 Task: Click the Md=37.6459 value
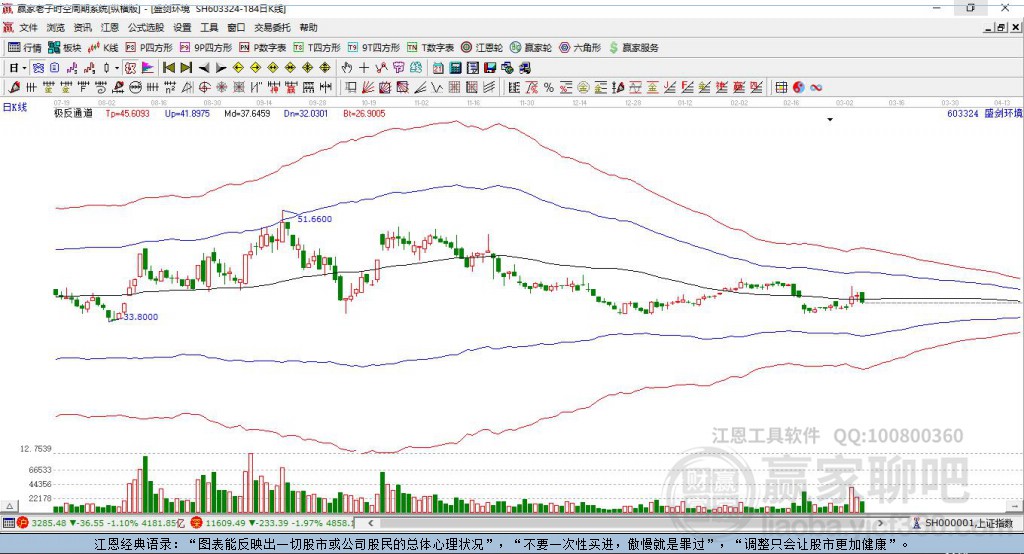pyautogui.click(x=247, y=113)
